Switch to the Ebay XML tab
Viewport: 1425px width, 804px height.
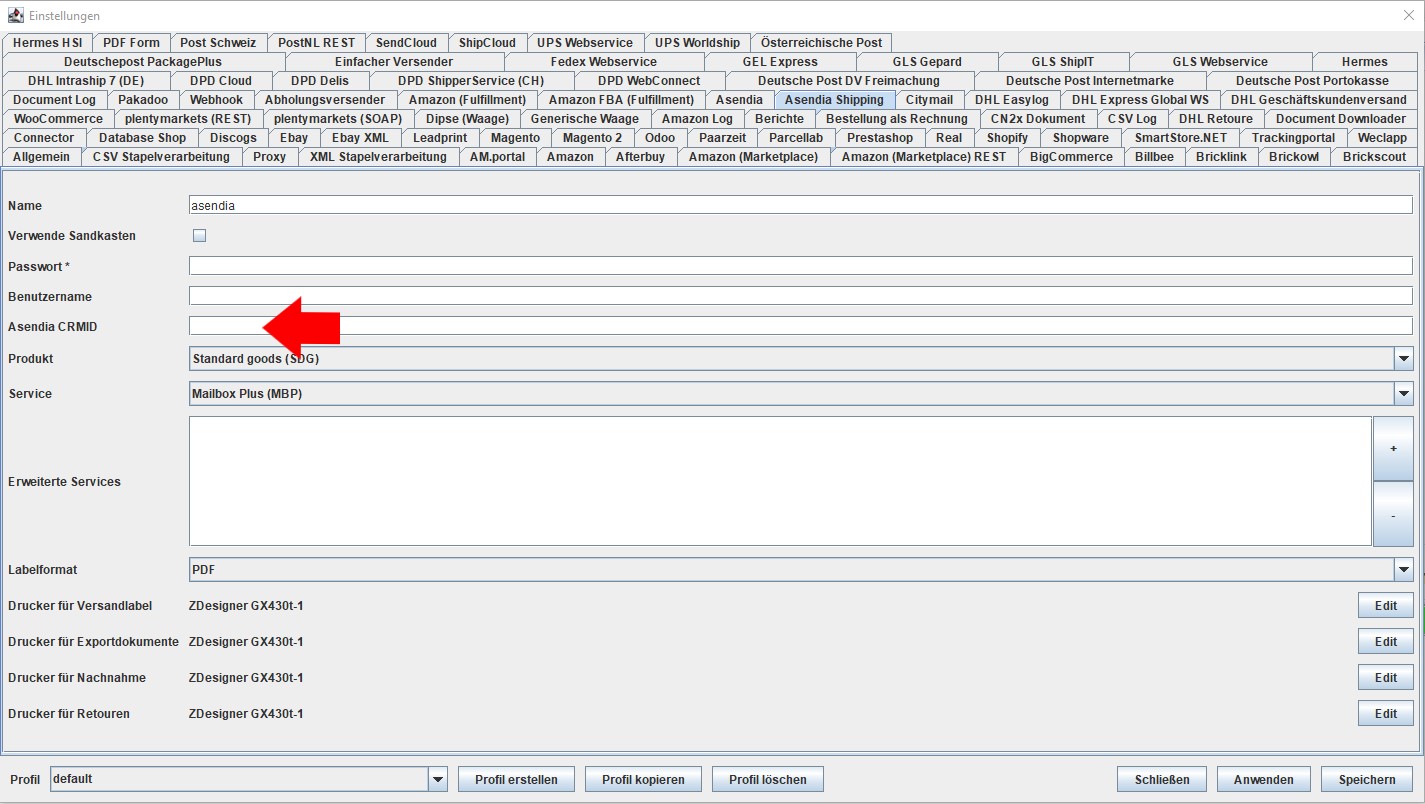click(x=360, y=138)
